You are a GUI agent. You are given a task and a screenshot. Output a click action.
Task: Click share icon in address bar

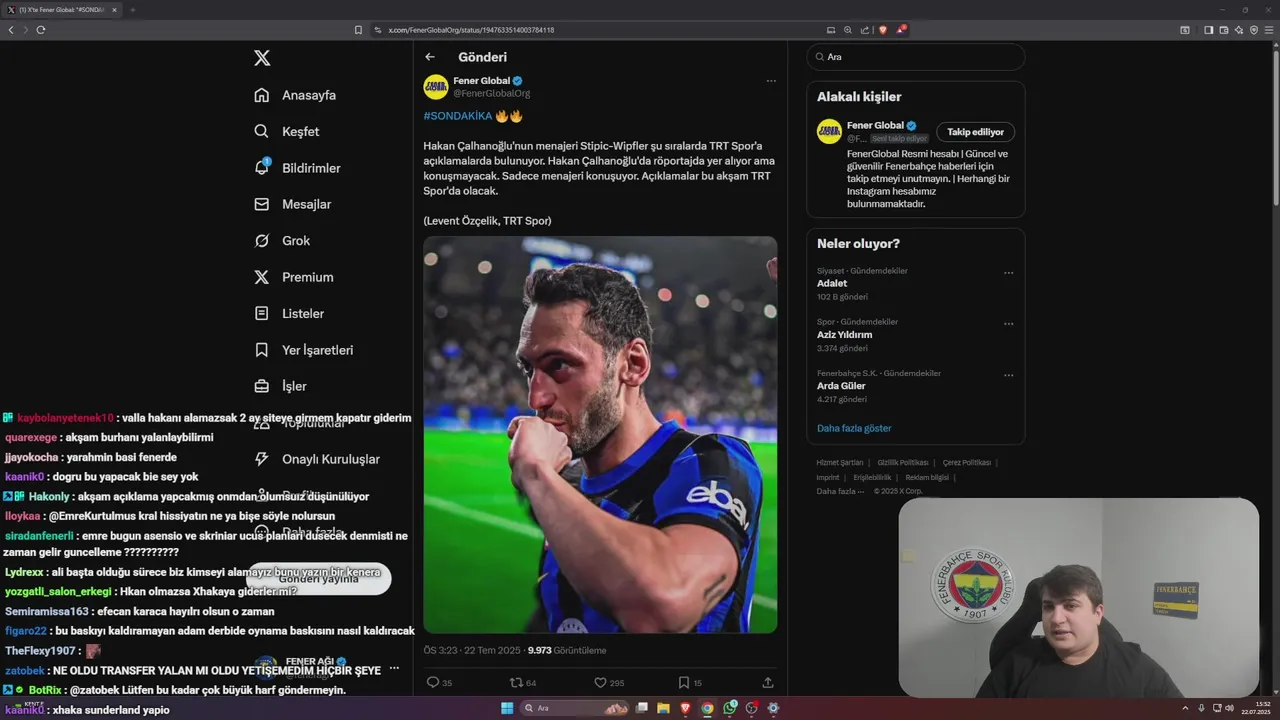[865, 30]
